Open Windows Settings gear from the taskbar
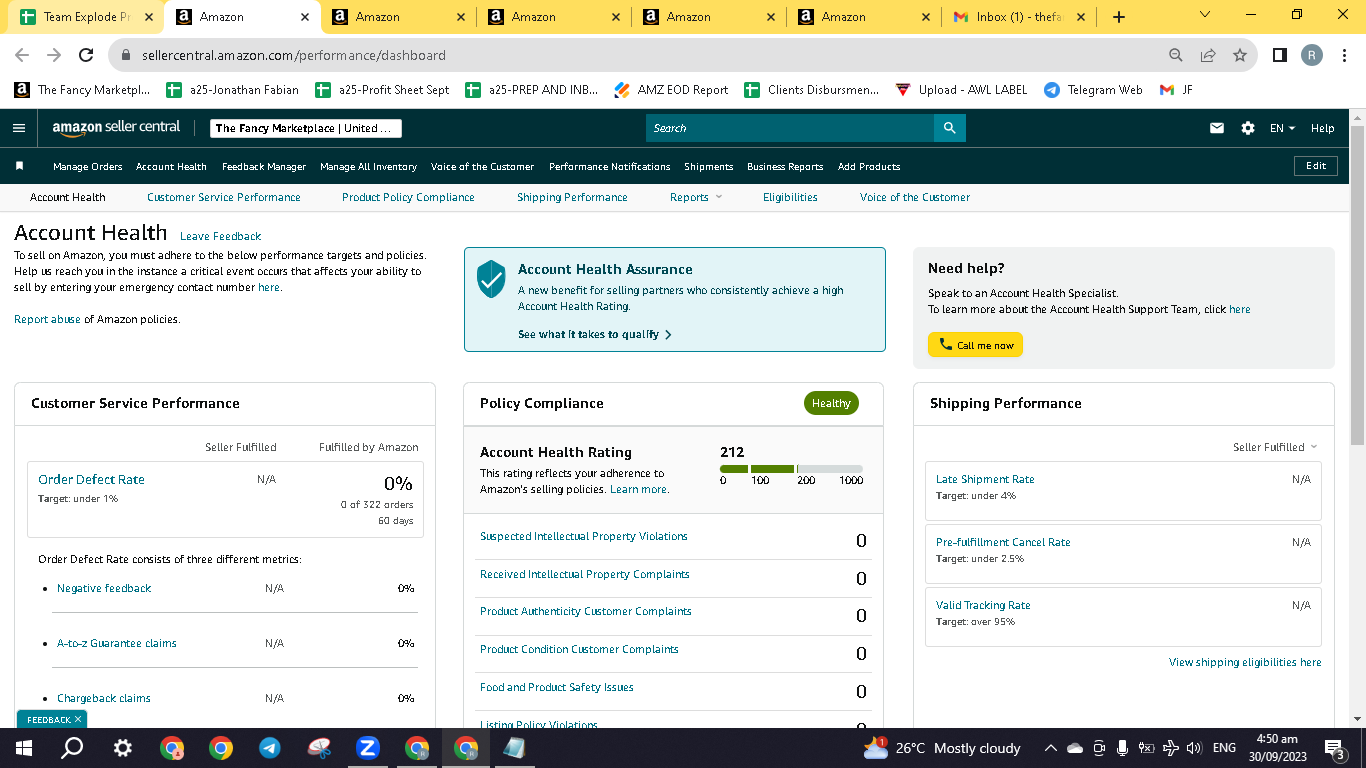This screenshot has height=768, width=1366. point(122,748)
